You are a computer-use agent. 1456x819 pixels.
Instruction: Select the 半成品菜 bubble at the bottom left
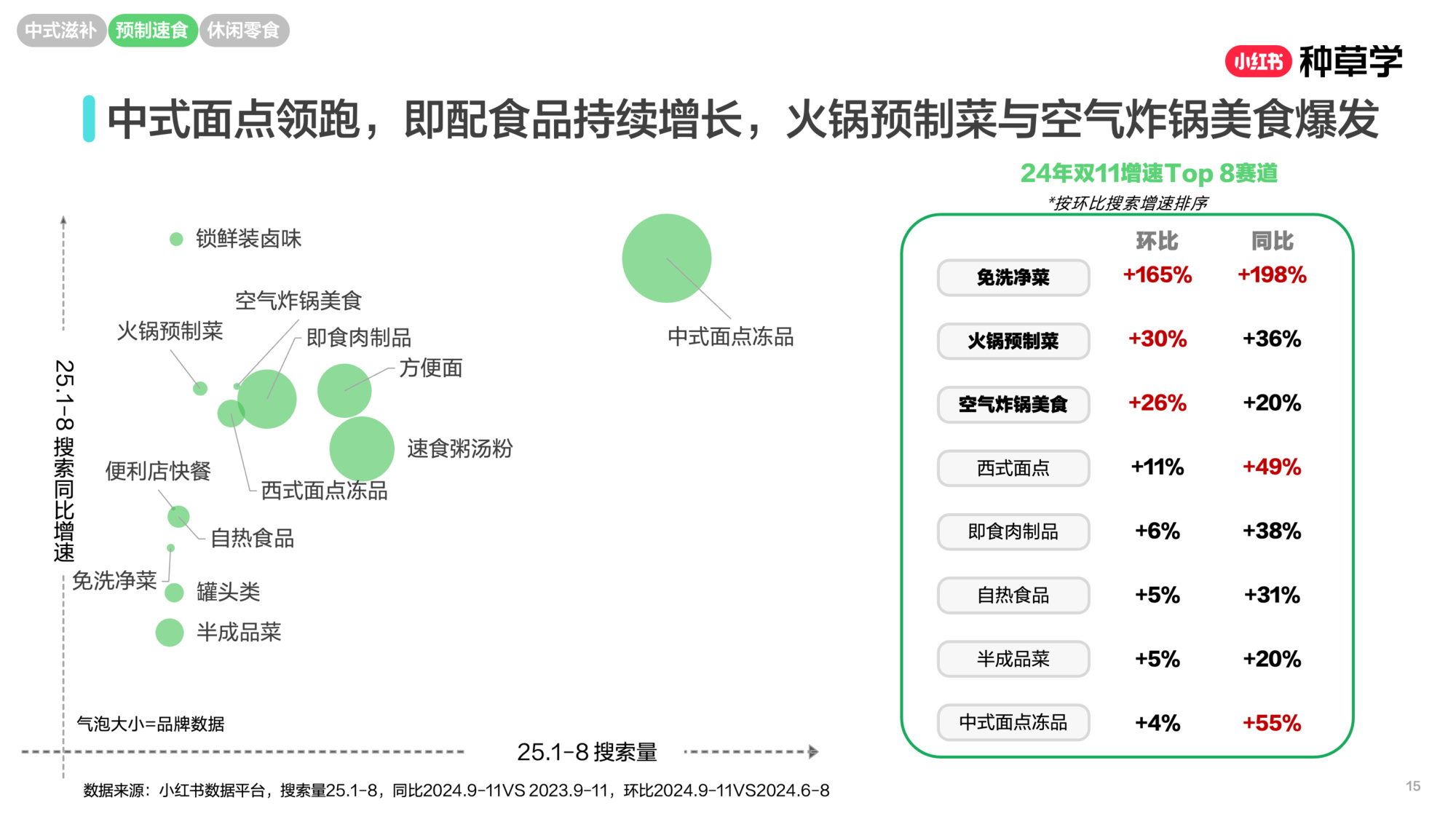click(169, 632)
